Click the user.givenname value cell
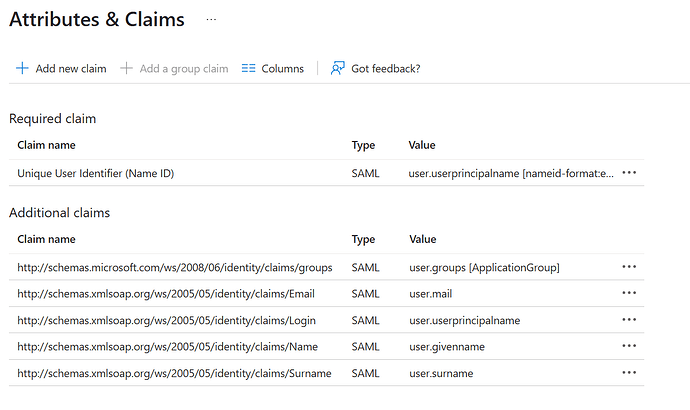Image resolution: width=690 pixels, height=410 pixels. point(447,346)
